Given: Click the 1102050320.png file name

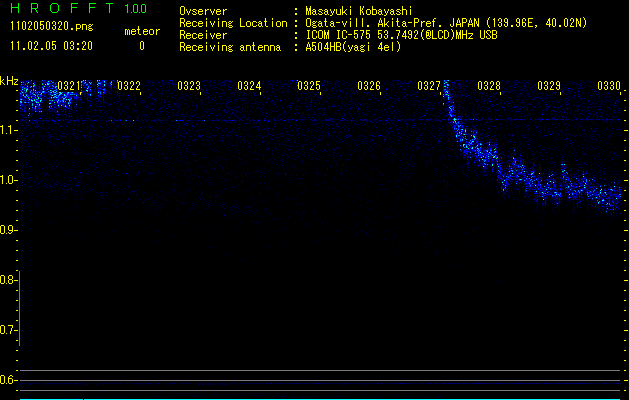Looking at the screenshot, I should (x=50, y=27).
